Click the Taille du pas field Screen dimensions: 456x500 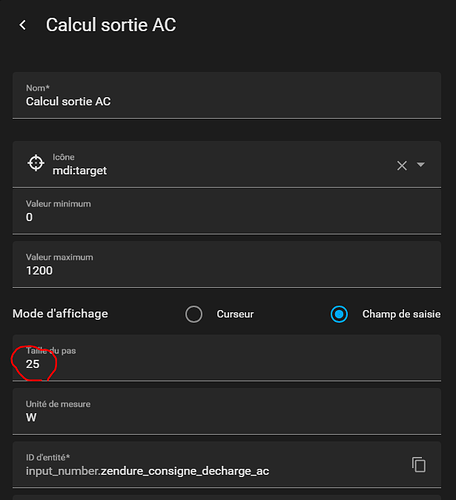click(x=227, y=358)
